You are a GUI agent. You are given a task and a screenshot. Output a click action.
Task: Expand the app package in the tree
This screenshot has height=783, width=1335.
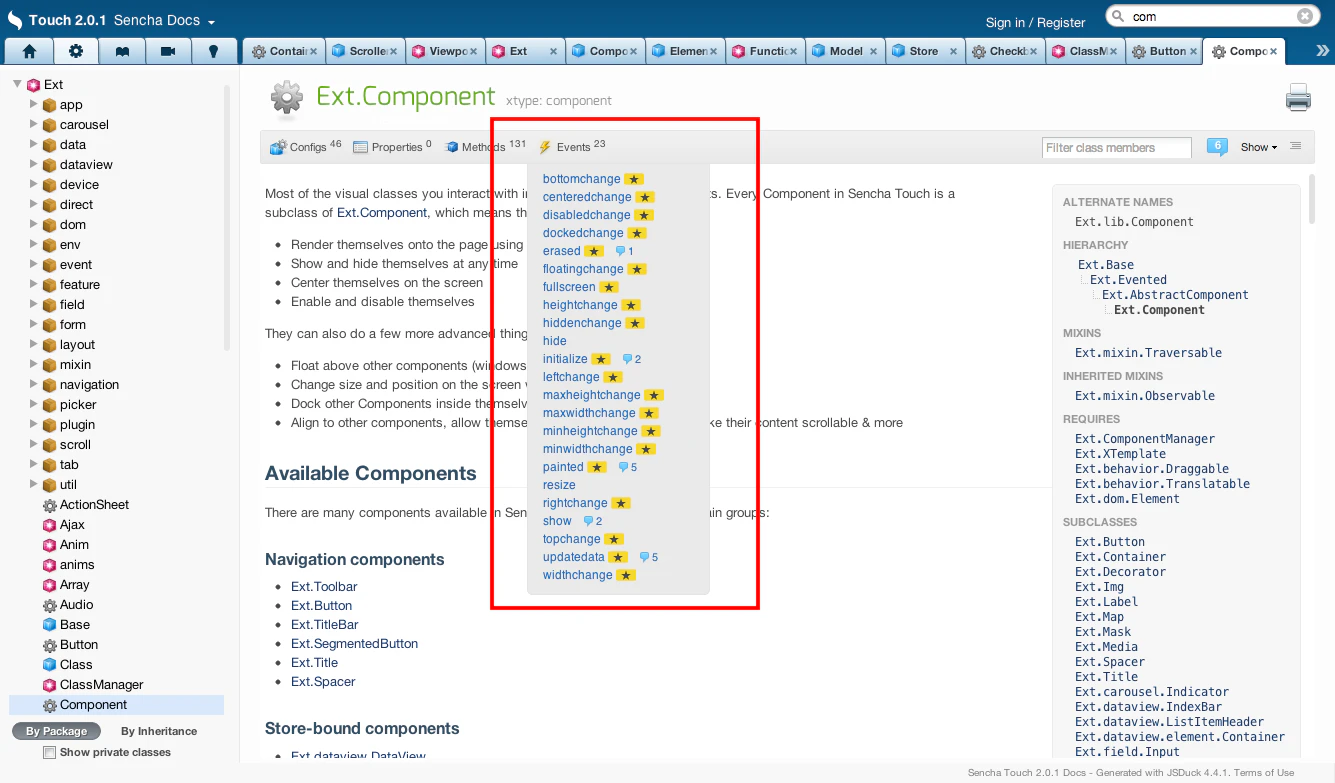[x=33, y=104]
